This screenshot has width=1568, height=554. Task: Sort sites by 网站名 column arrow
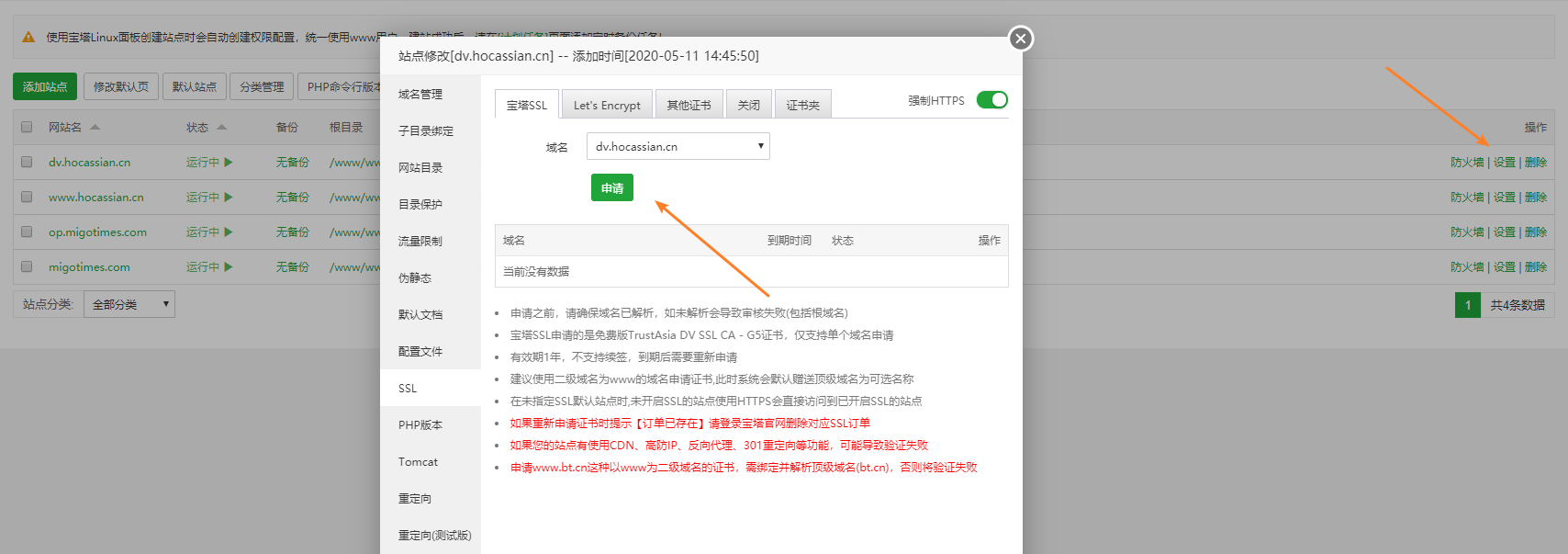point(95,127)
